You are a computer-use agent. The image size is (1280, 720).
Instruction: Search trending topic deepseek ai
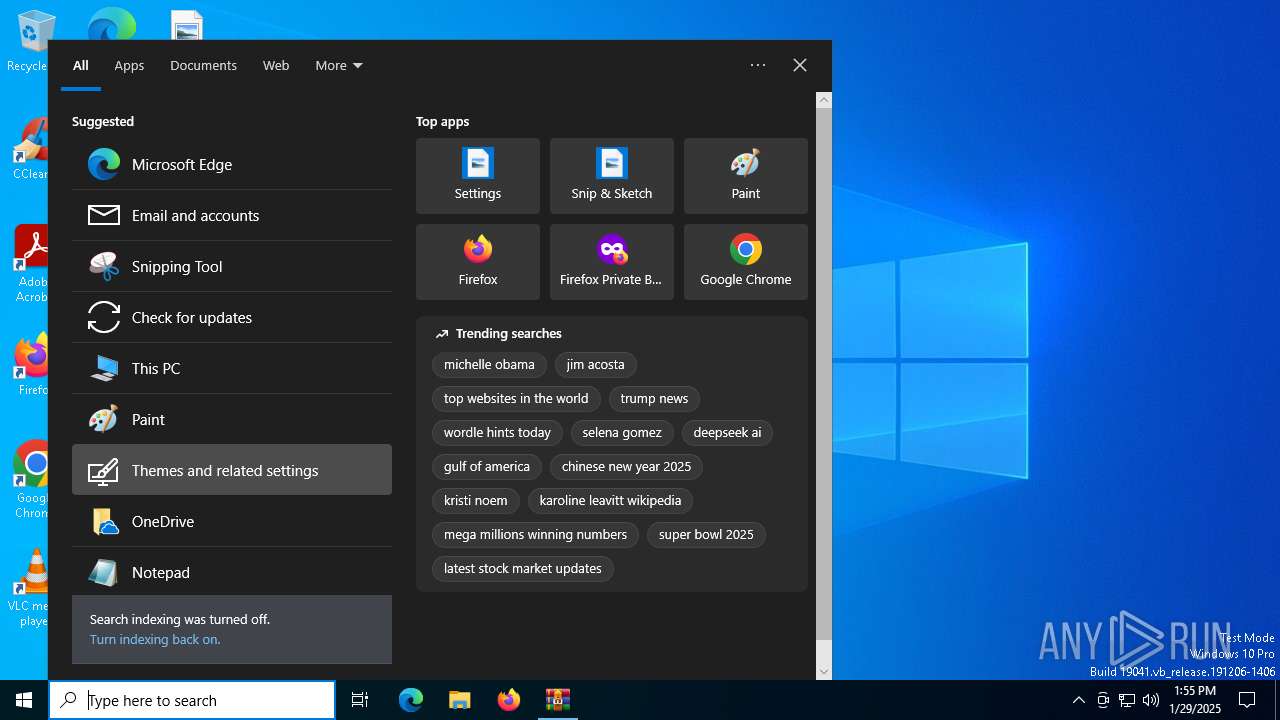pyautogui.click(x=727, y=433)
